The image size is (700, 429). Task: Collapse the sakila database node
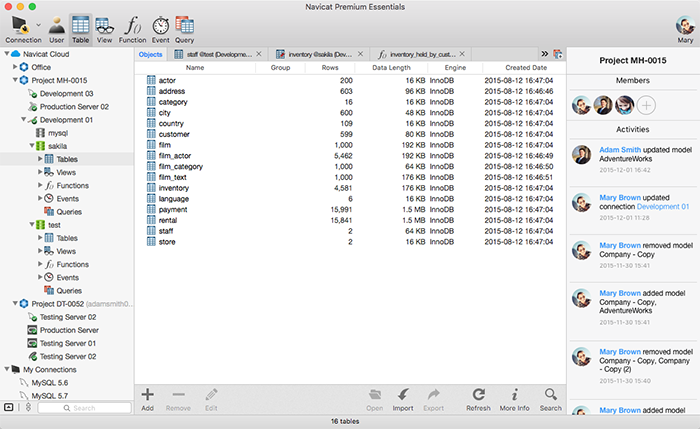(32, 146)
